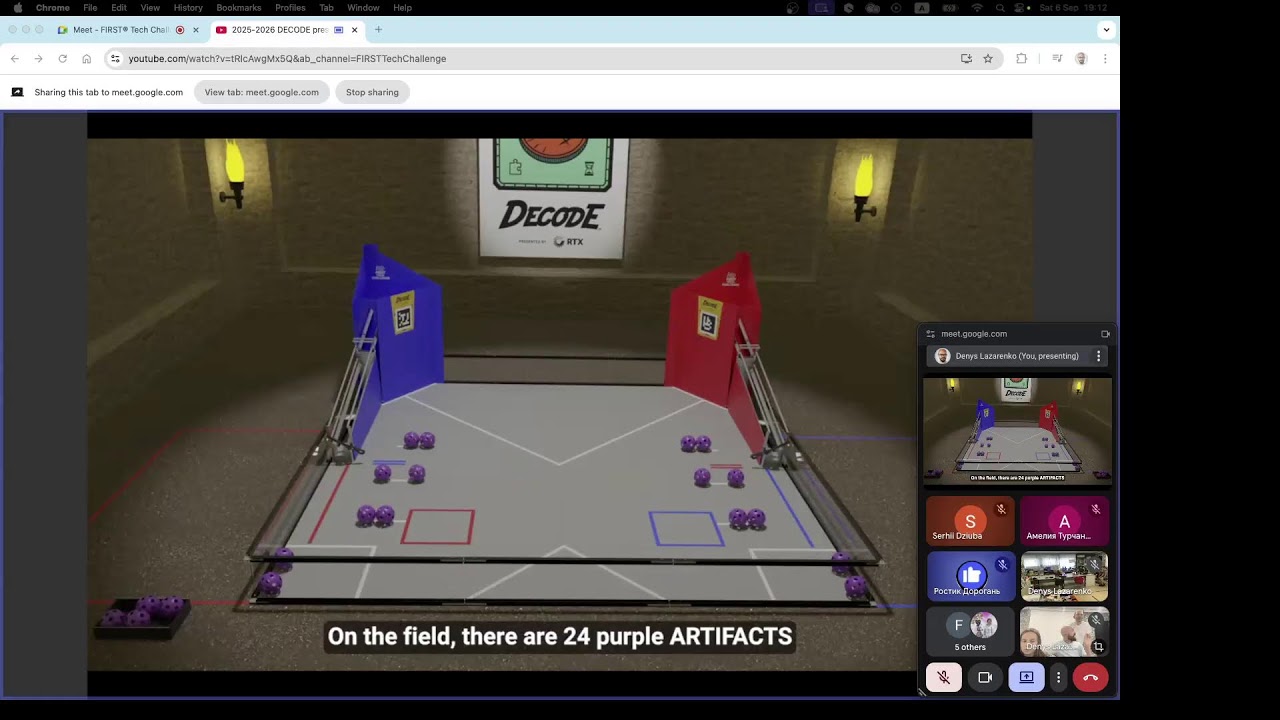
Task: Open more options in Meet control bar
Action: [x=1058, y=677]
